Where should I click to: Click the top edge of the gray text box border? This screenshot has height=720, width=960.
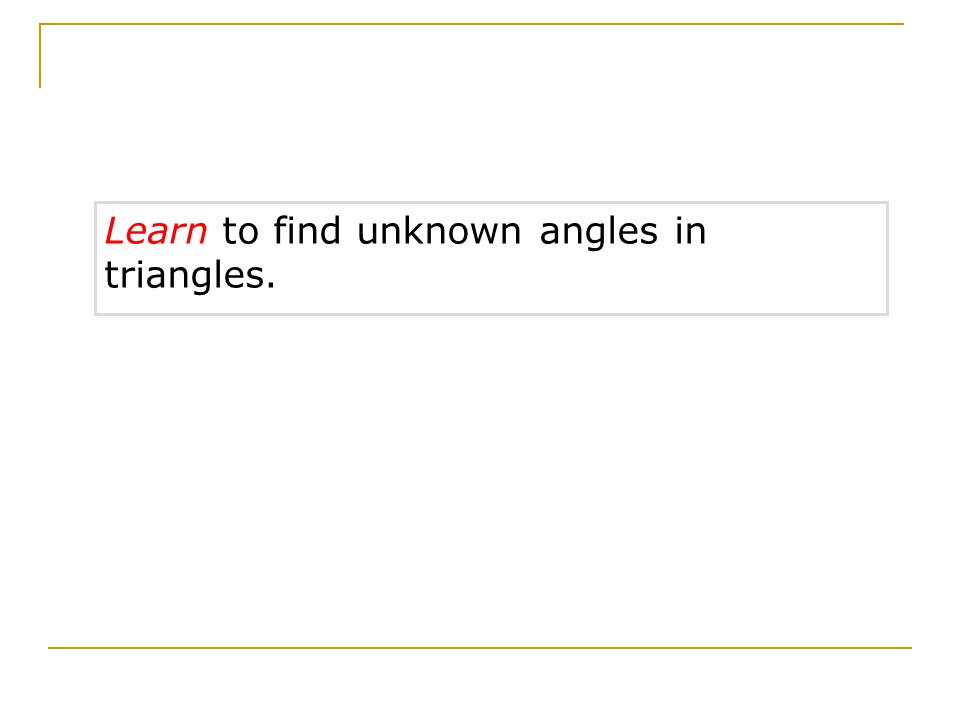point(491,203)
